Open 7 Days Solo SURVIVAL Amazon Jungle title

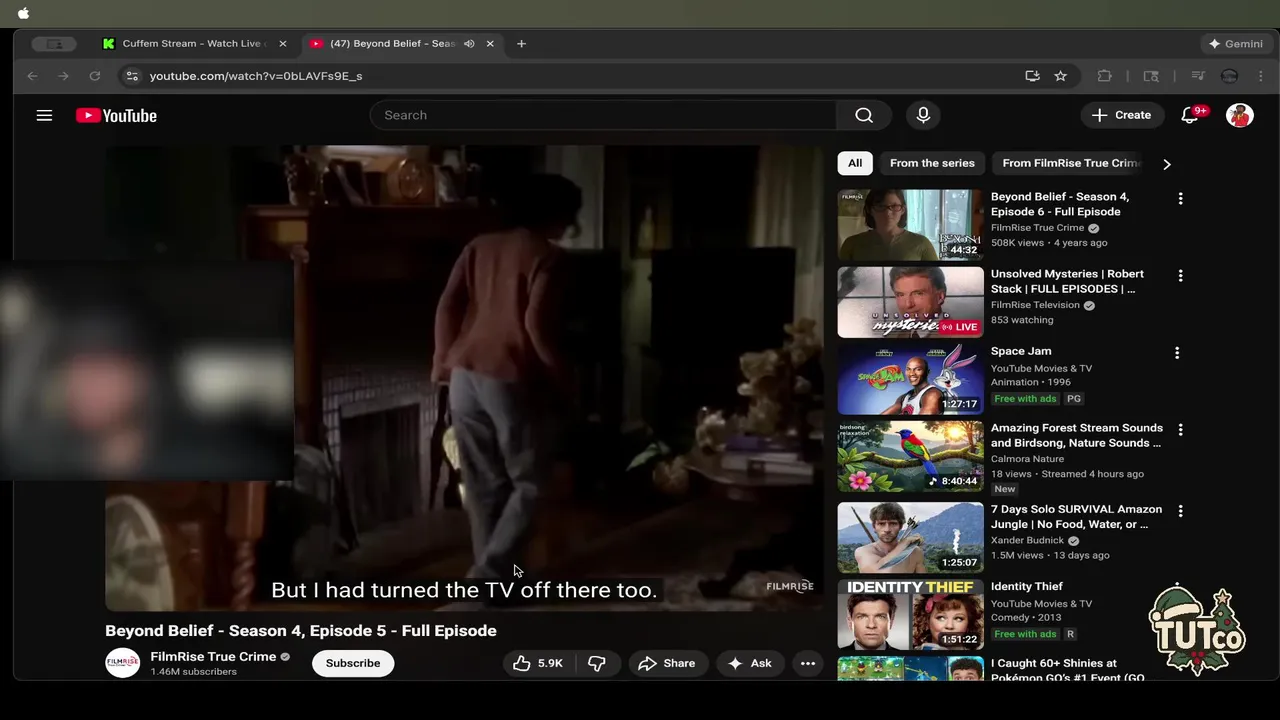tap(1076, 517)
